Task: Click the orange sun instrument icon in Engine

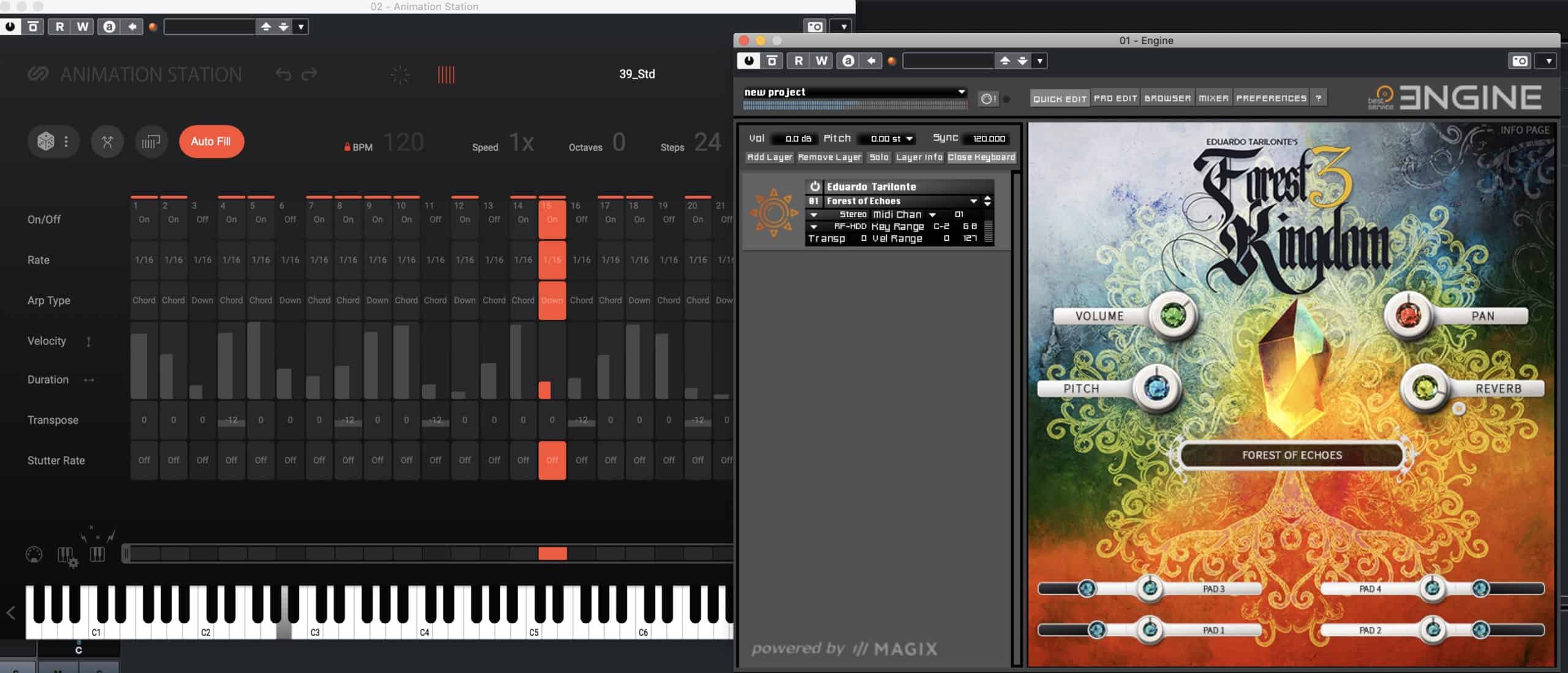Action: pyautogui.click(x=774, y=213)
